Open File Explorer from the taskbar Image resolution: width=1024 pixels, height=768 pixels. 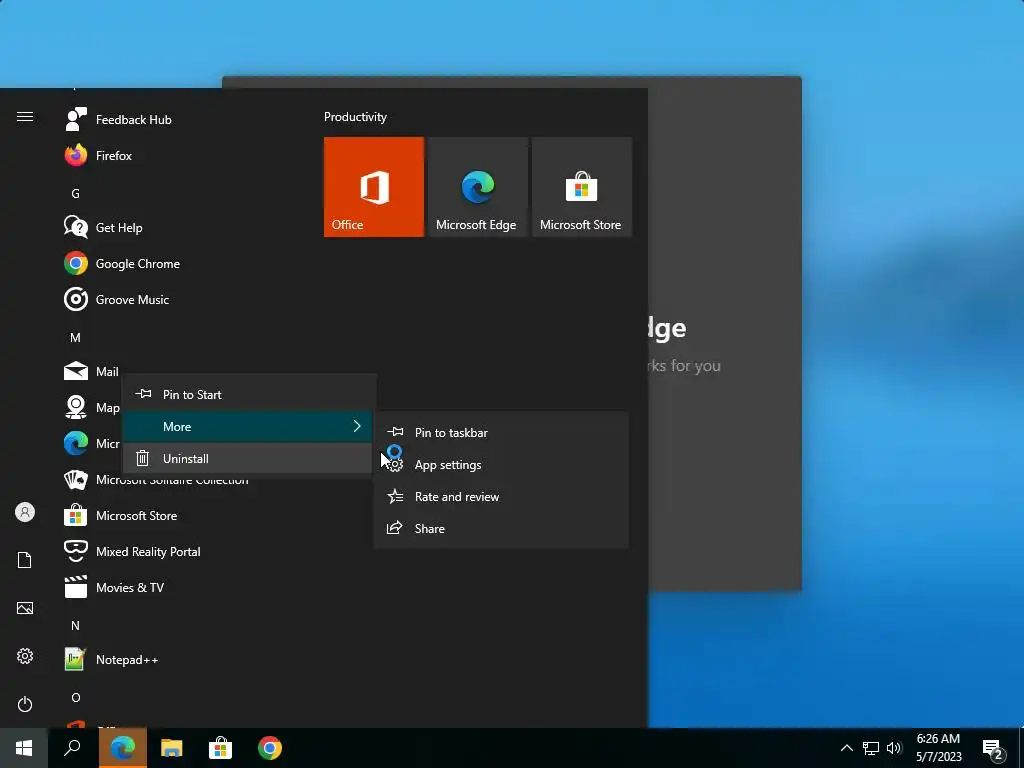(172, 748)
